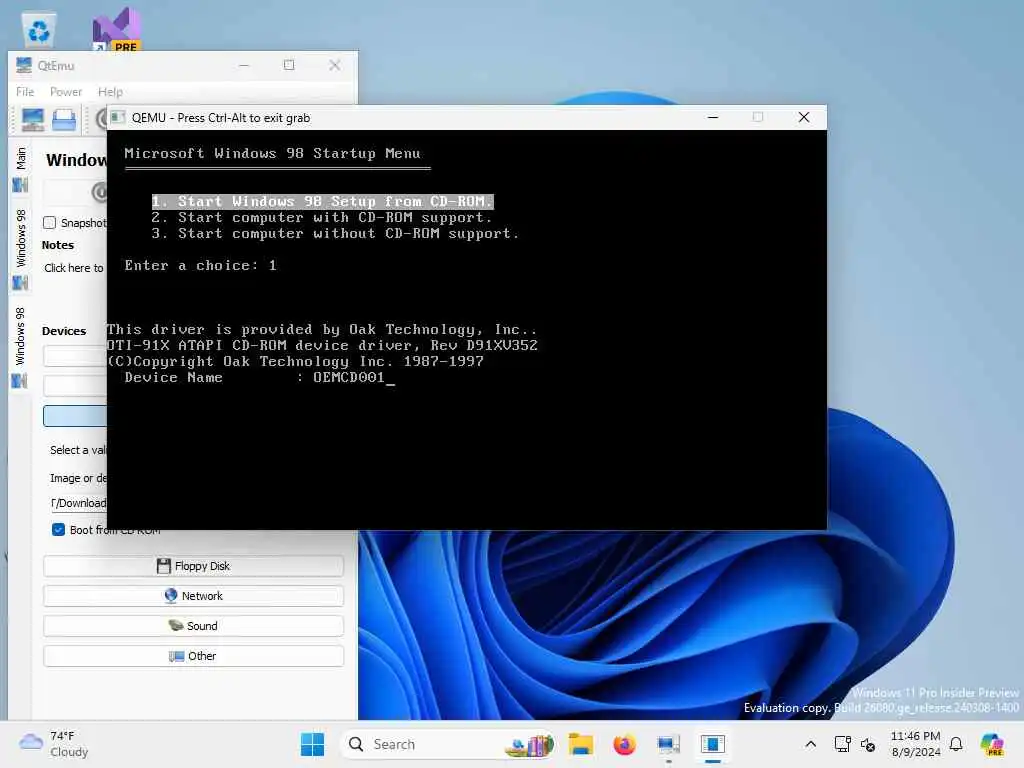Switch to the QEMU taskbar window icon
The image size is (1024, 768).
[x=712, y=744]
